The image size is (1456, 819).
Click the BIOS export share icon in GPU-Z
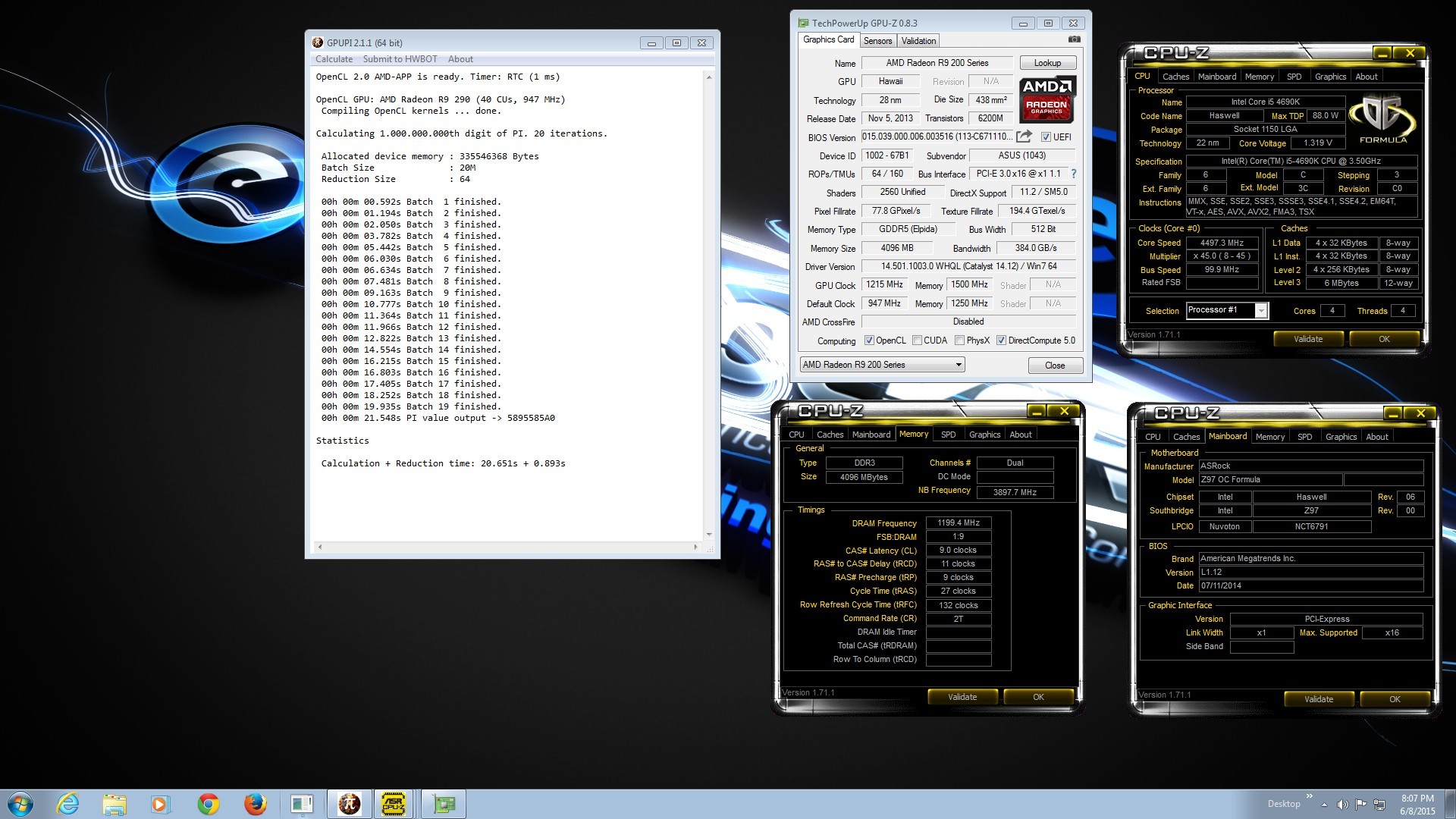click(x=1024, y=136)
